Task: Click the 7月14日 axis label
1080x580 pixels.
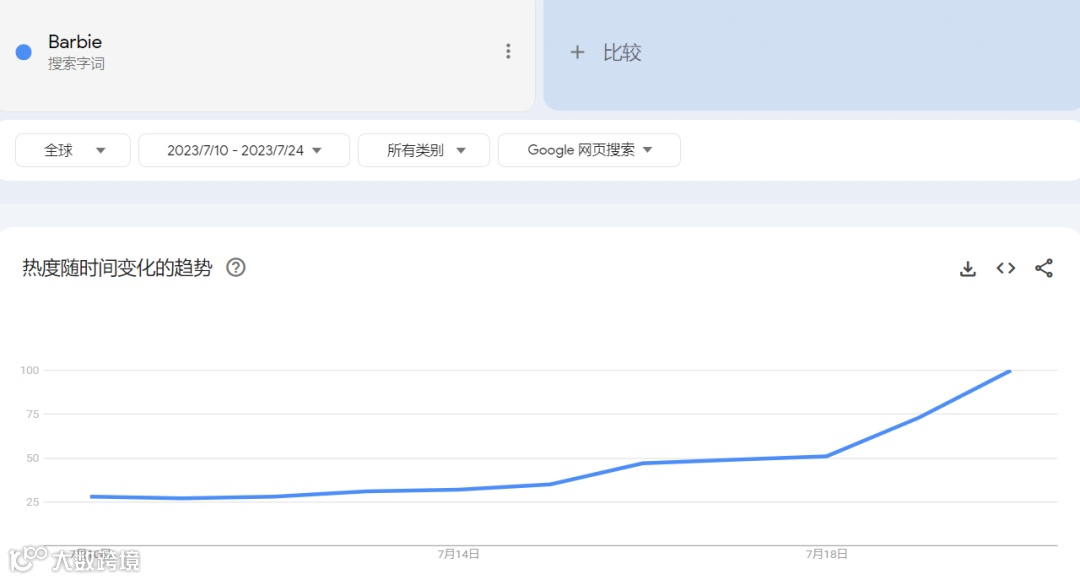Action: (x=459, y=554)
